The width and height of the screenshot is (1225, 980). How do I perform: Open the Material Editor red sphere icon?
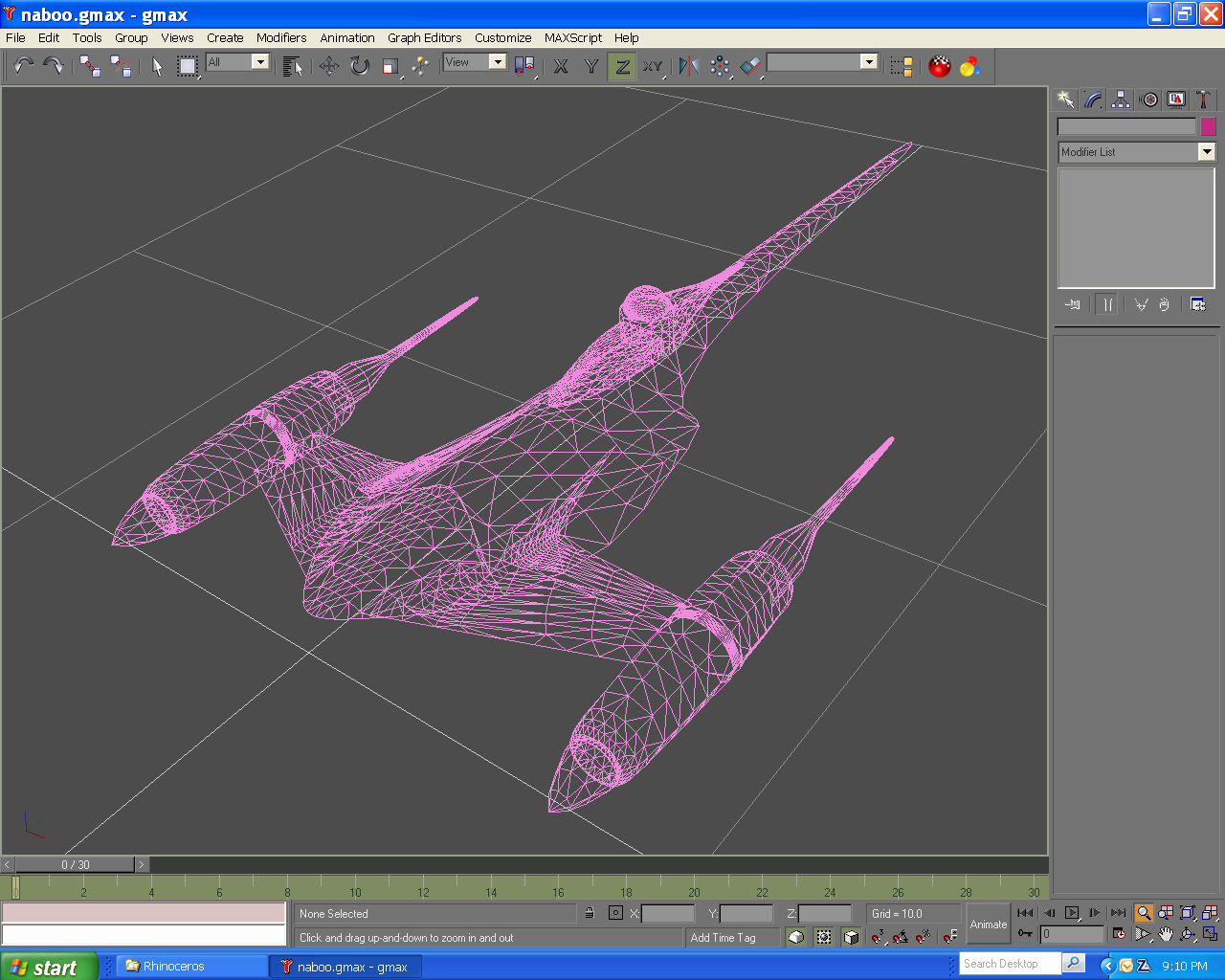(940, 65)
